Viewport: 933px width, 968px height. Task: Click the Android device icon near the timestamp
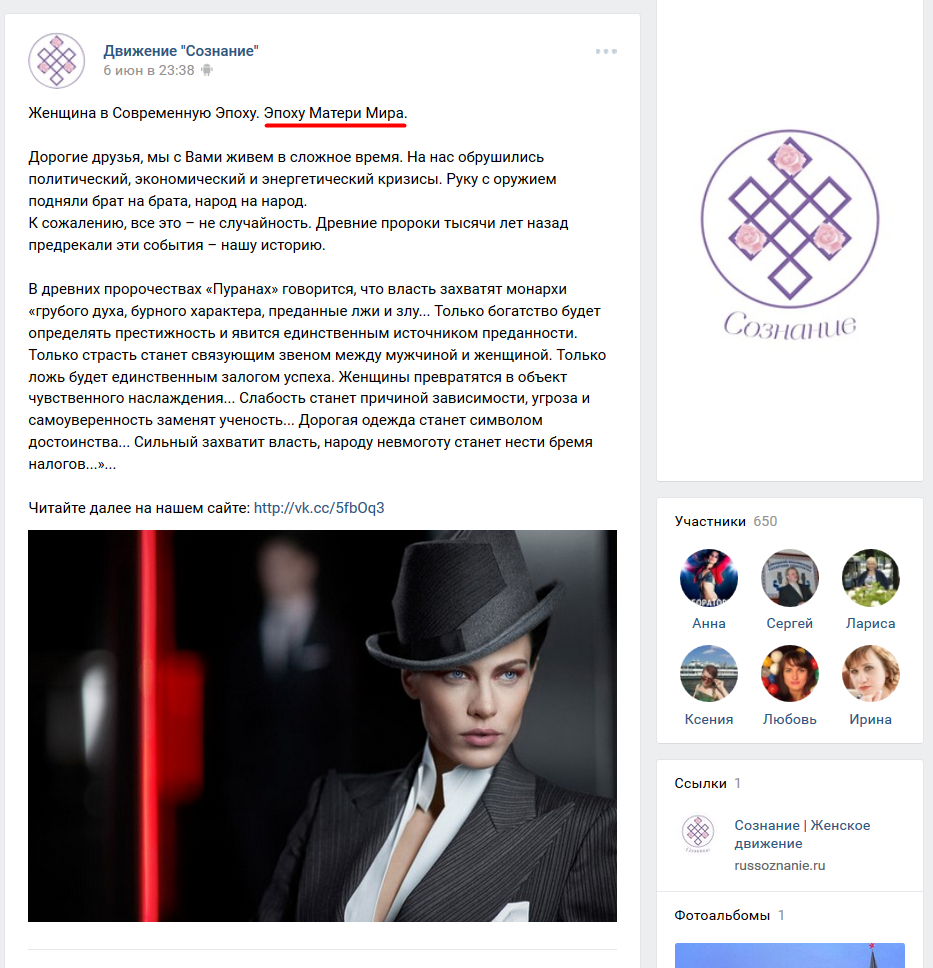click(x=207, y=70)
